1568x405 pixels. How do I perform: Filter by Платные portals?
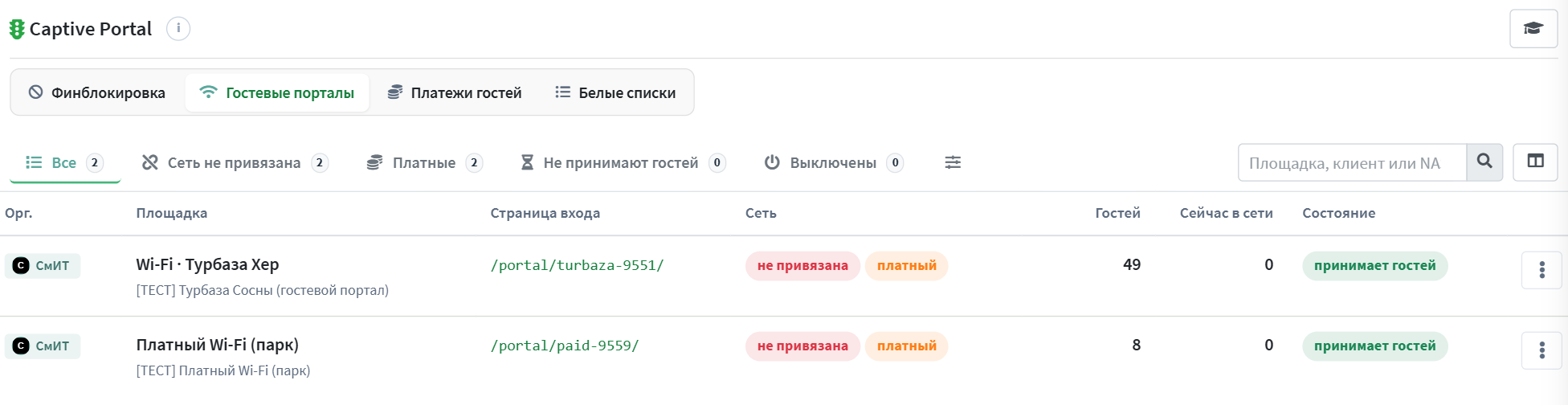pyautogui.click(x=424, y=162)
